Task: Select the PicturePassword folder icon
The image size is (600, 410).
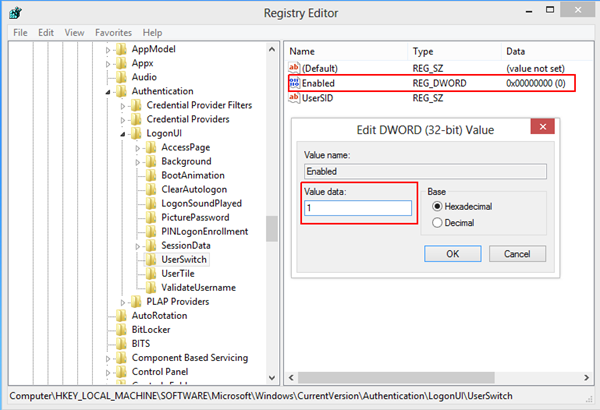Action: tap(151, 217)
